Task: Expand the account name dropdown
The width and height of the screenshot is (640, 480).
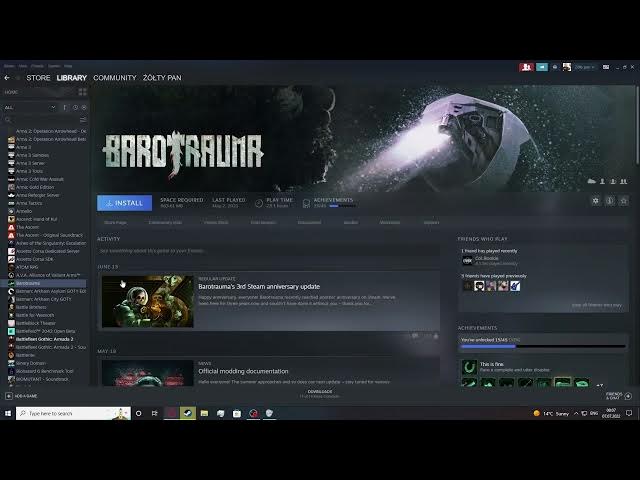Action: coord(584,67)
